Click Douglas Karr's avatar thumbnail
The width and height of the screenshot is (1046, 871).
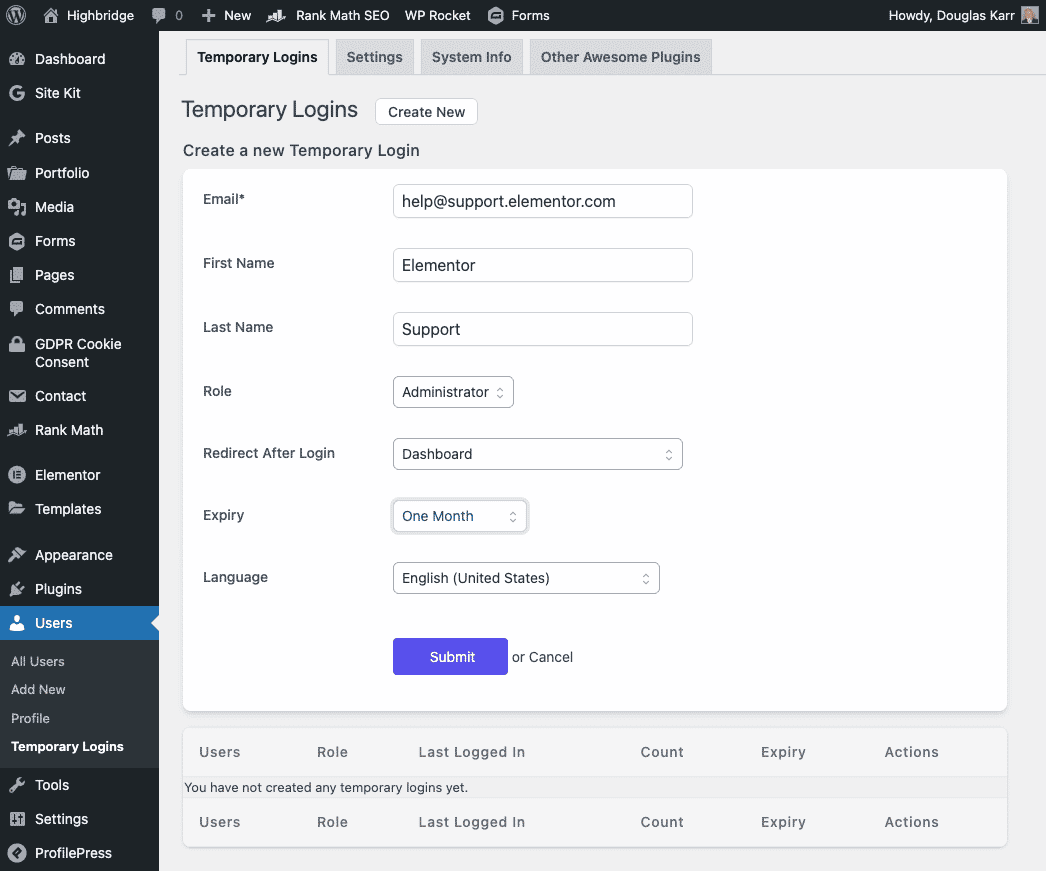(1029, 15)
